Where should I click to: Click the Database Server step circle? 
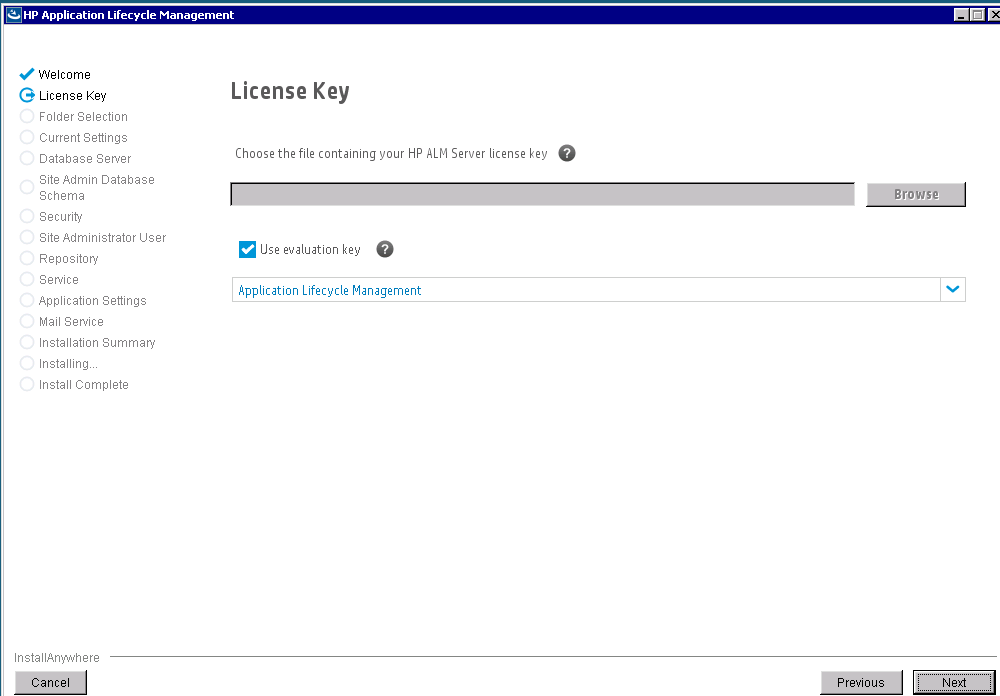tap(27, 158)
